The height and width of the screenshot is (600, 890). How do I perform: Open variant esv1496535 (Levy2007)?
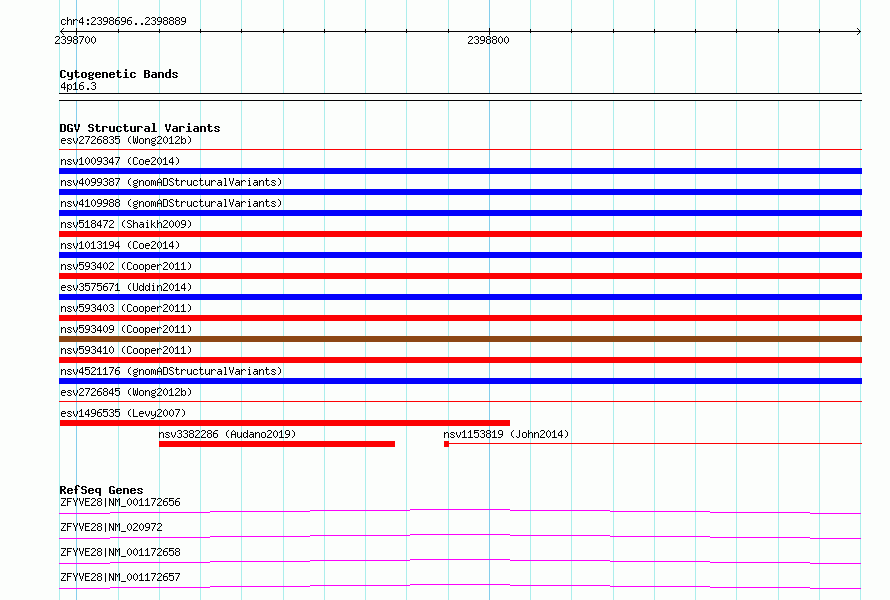click(123, 413)
